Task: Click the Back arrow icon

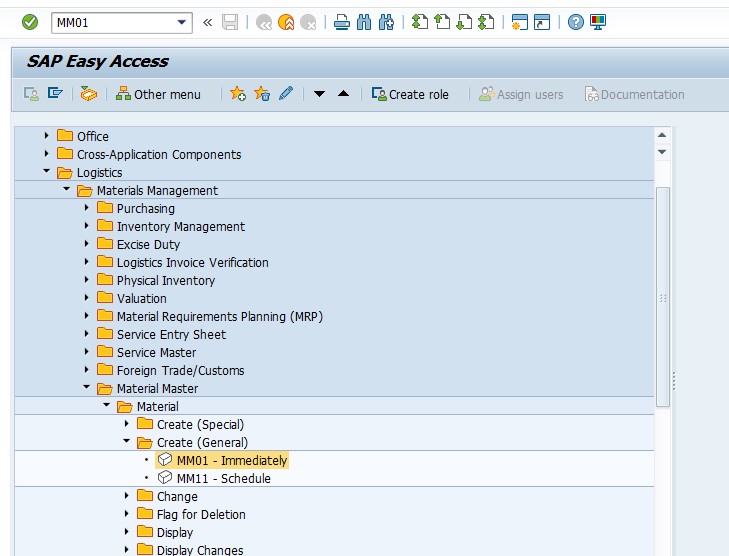Action: tap(264, 22)
